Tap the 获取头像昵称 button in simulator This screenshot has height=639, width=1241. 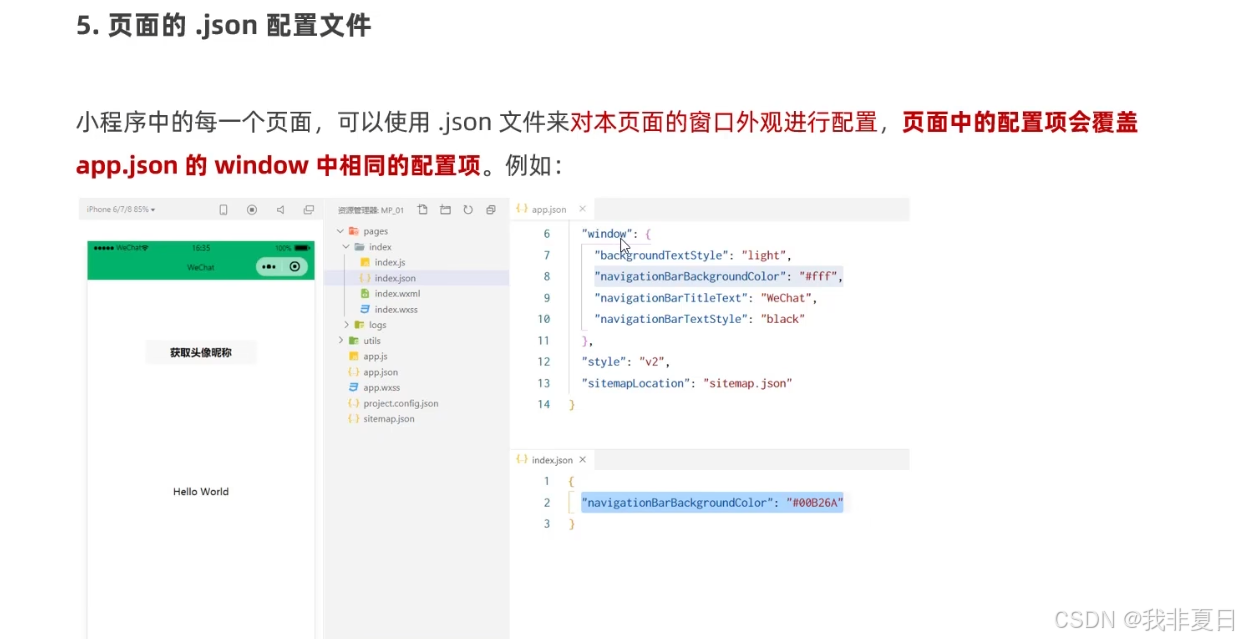pyautogui.click(x=201, y=352)
